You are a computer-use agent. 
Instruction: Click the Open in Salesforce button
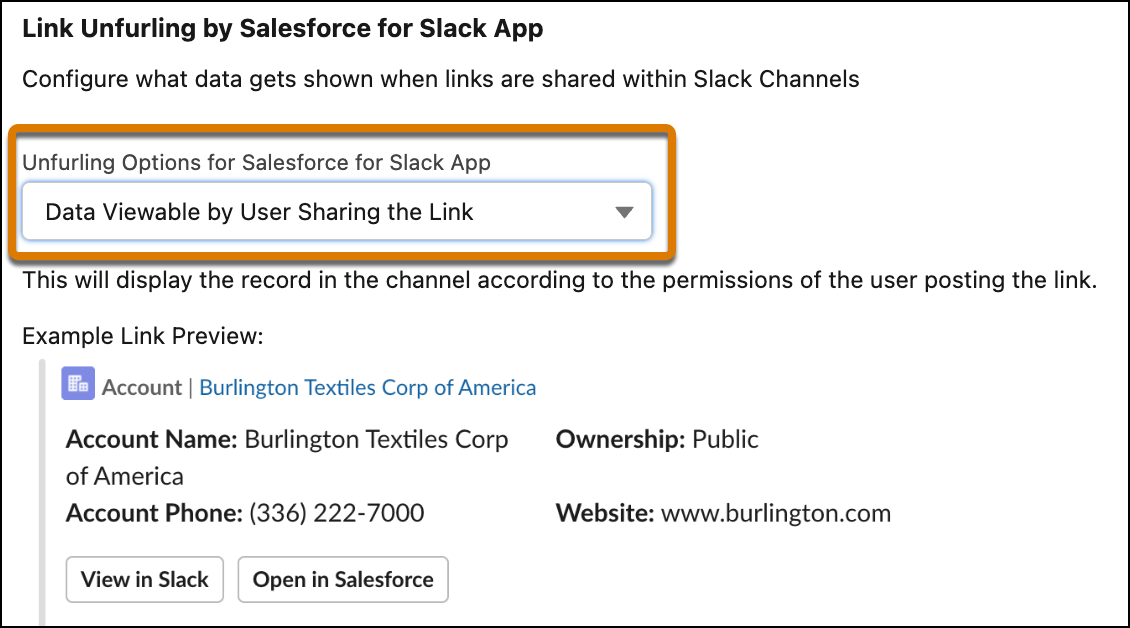(x=342, y=579)
